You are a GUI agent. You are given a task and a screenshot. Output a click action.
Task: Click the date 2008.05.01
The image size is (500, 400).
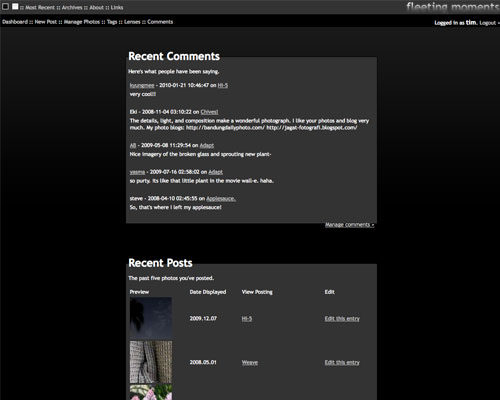pos(203,362)
